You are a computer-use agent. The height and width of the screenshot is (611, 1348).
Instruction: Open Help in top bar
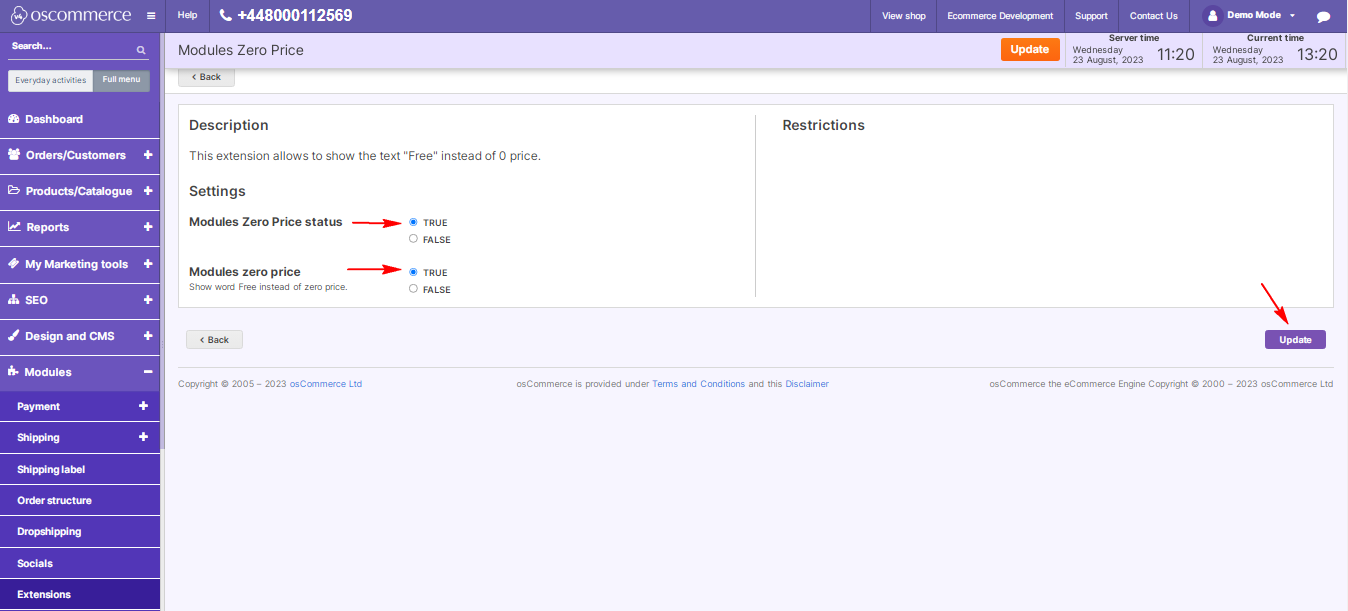187,16
